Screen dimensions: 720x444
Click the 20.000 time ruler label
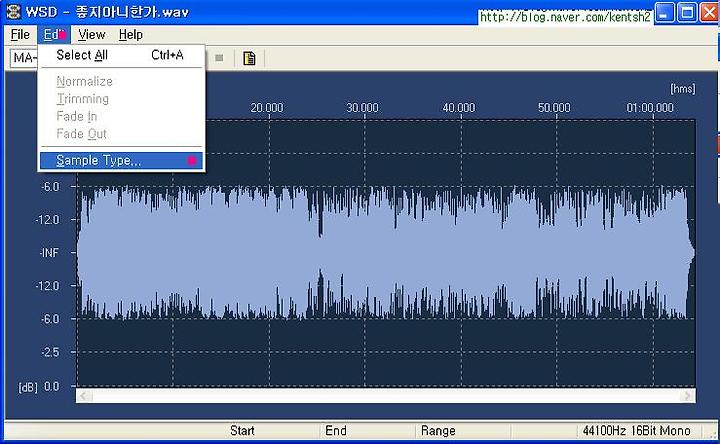266,108
